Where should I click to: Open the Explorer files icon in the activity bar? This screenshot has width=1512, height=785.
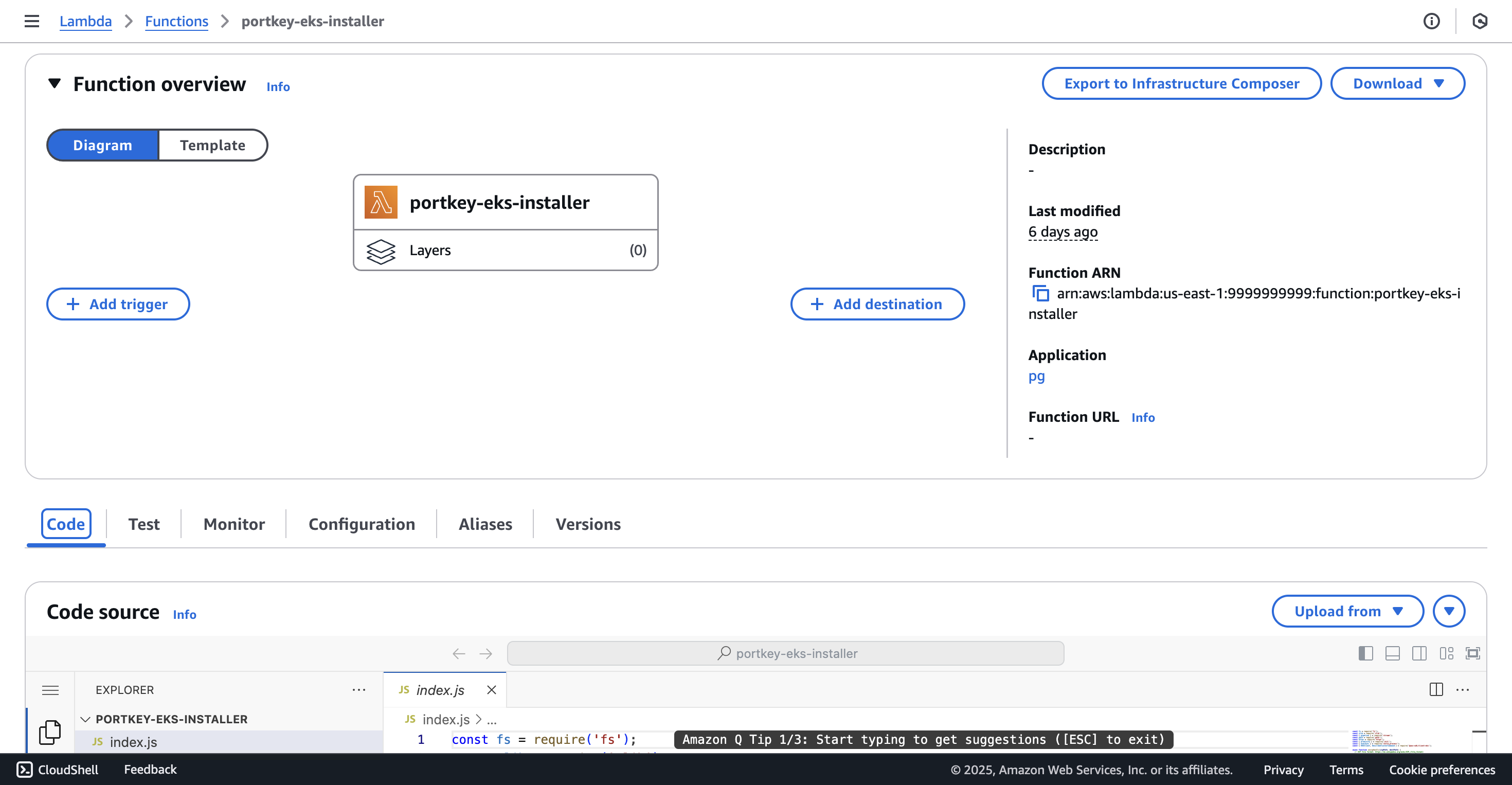coord(50,732)
